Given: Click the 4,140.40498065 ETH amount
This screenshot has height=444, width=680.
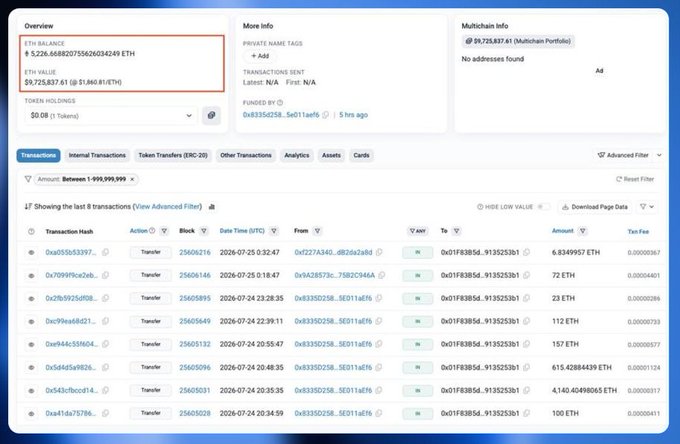Looking at the screenshot, I should coord(584,390).
